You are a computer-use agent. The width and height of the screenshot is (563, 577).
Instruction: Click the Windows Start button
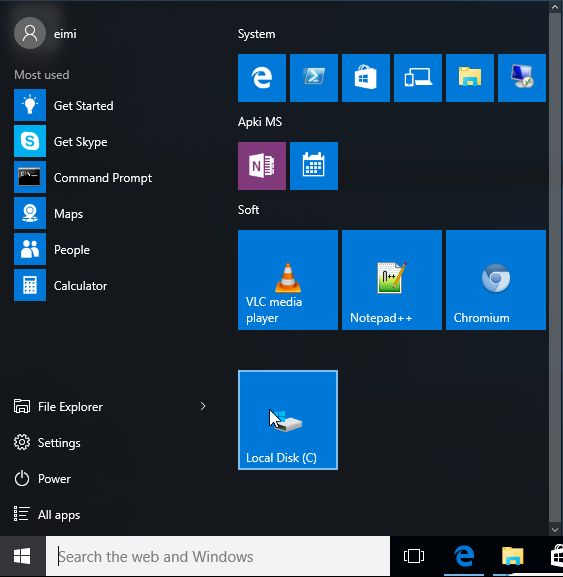[x=22, y=556]
